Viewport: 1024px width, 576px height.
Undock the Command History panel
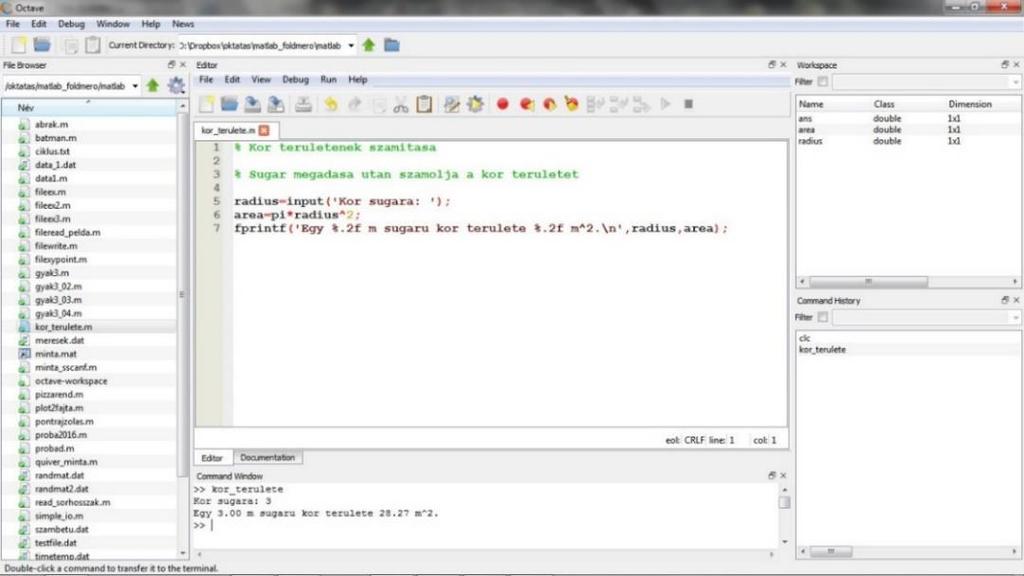pyautogui.click(x=1005, y=300)
